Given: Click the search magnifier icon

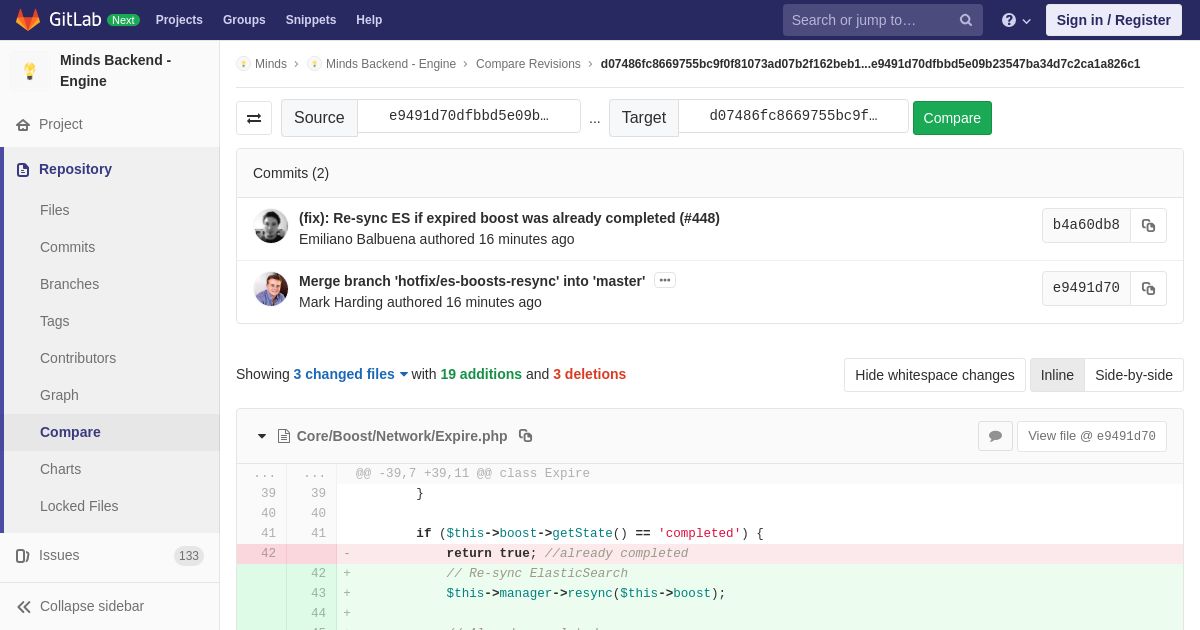Looking at the screenshot, I should [x=966, y=20].
